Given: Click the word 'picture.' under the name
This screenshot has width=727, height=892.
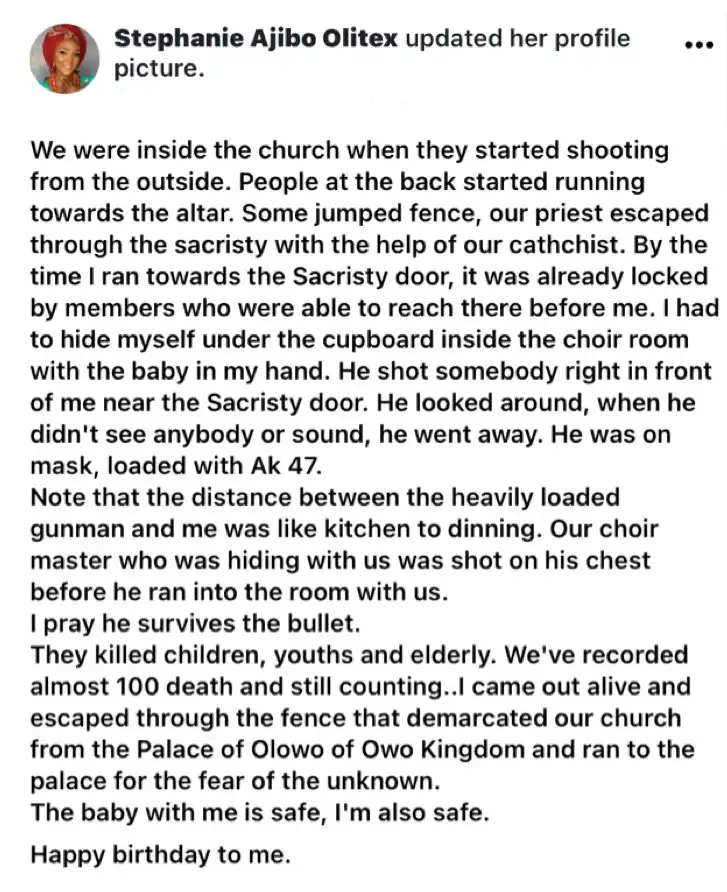Looking at the screenshot, I should click(159, 69).
